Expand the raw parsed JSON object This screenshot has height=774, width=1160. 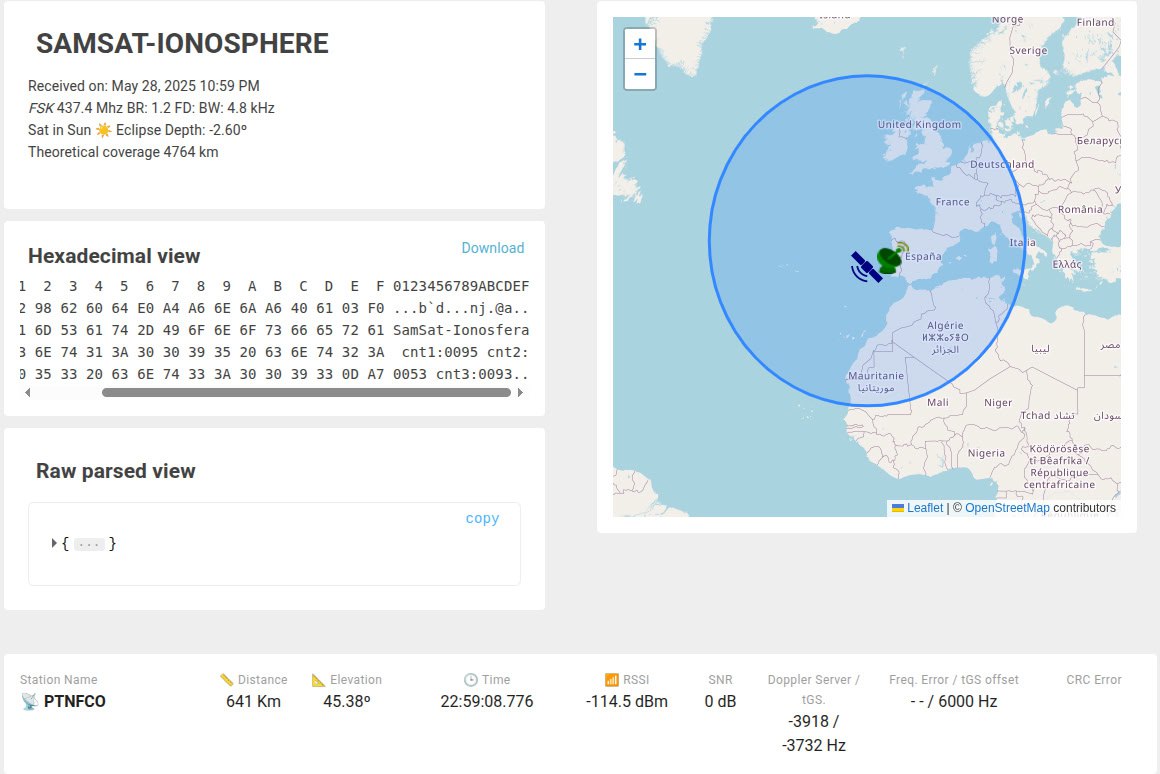click(54, 543)
